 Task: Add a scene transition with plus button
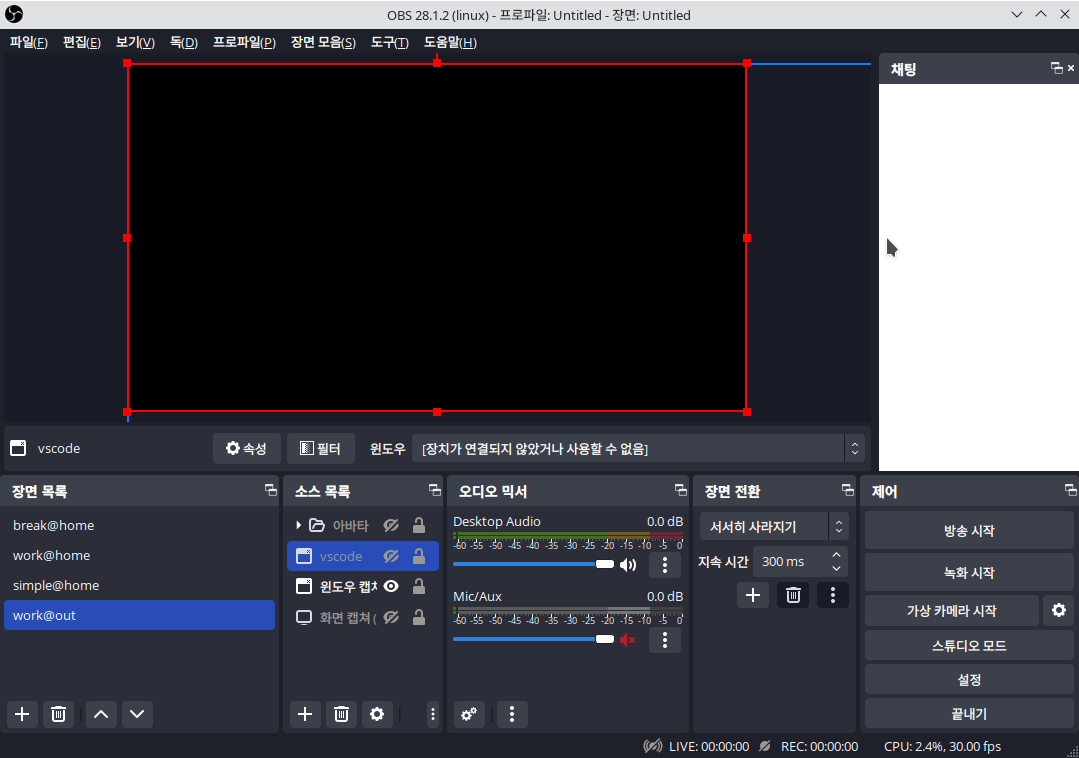coord(753,595)
